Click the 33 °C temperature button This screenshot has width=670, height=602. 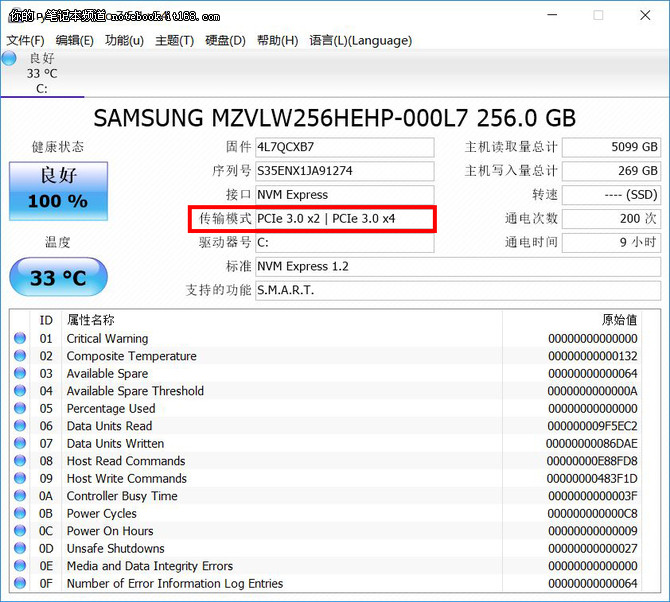[x=59, y=277]
